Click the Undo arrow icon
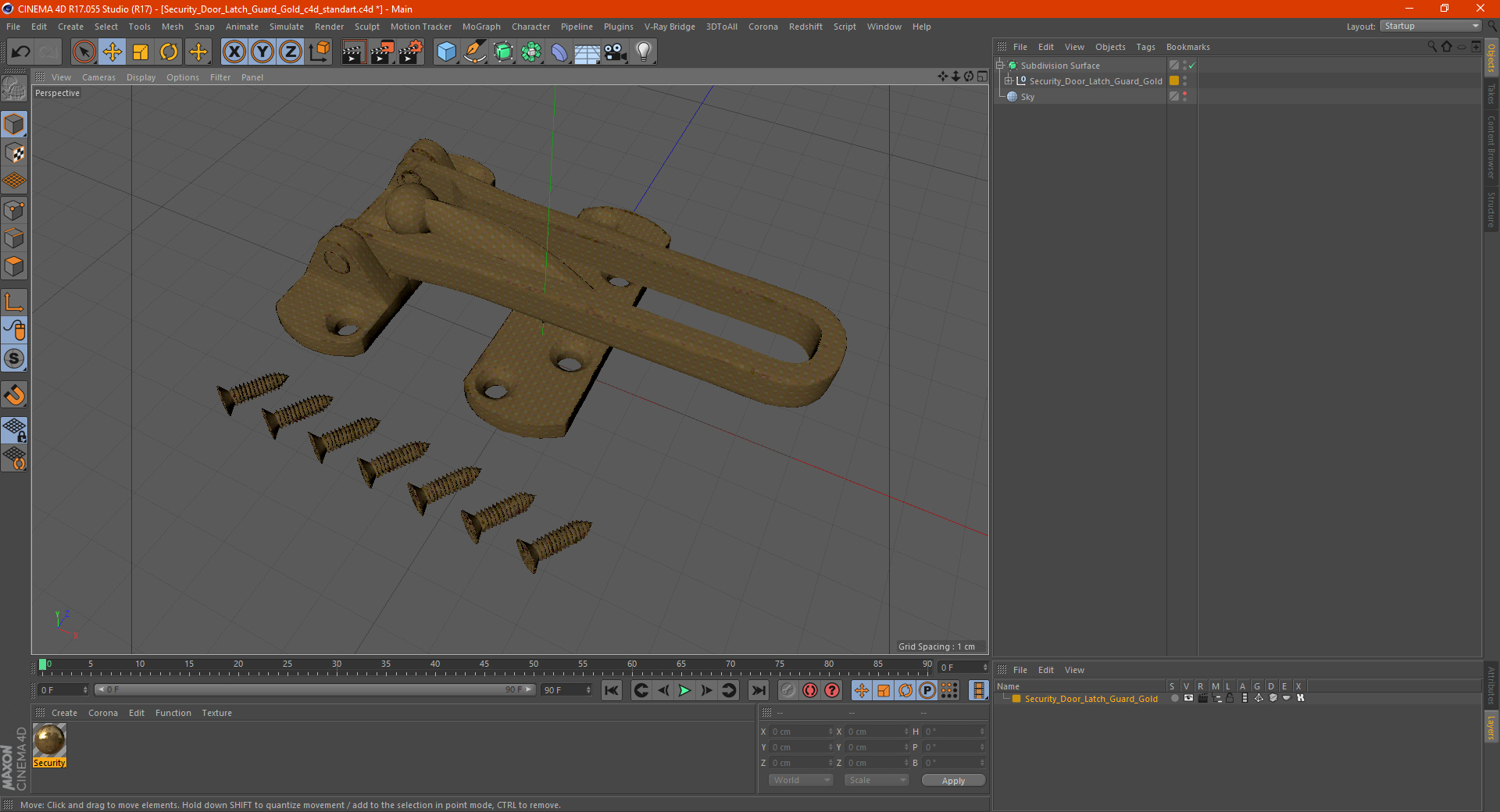The image size is (1500, 812). click(21, 52)
